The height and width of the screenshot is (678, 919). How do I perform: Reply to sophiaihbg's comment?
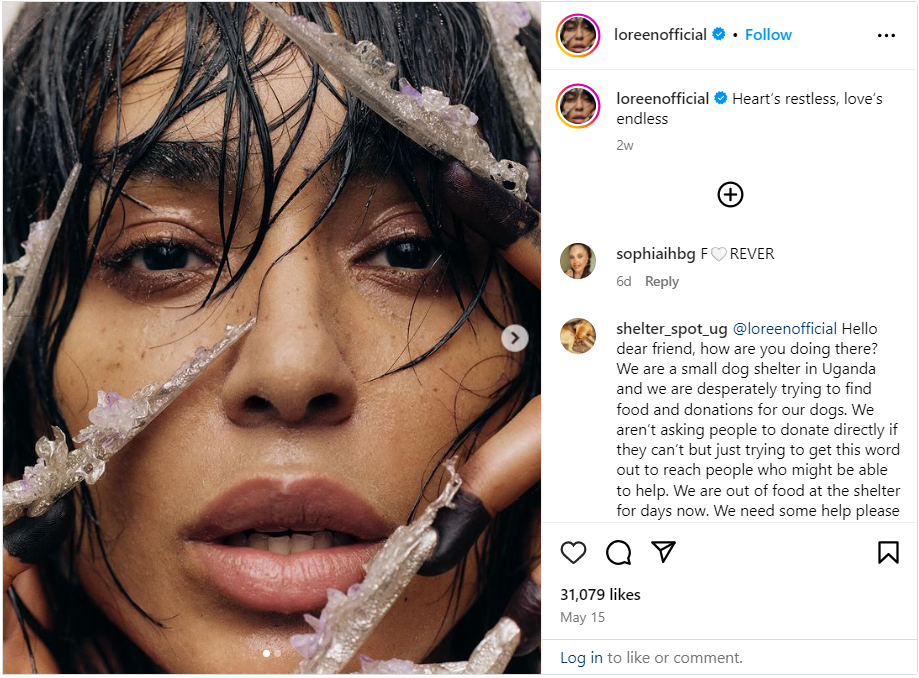[661, 281]
